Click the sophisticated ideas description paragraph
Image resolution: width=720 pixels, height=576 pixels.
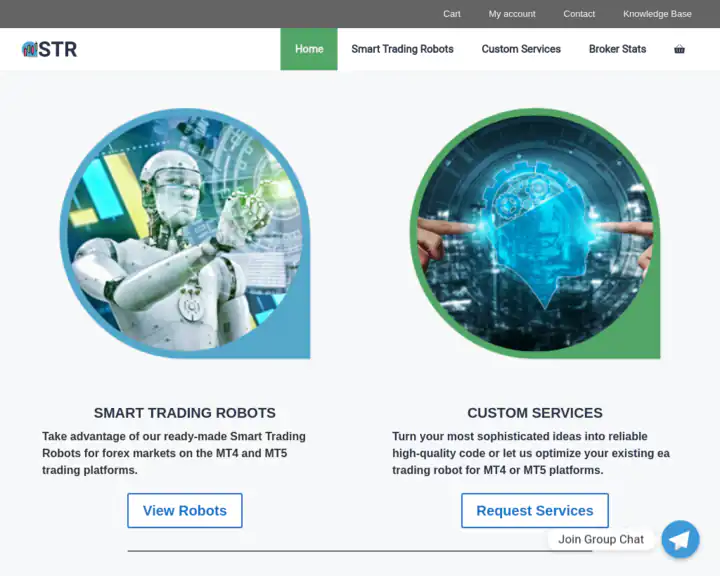[x=530, y=453]
